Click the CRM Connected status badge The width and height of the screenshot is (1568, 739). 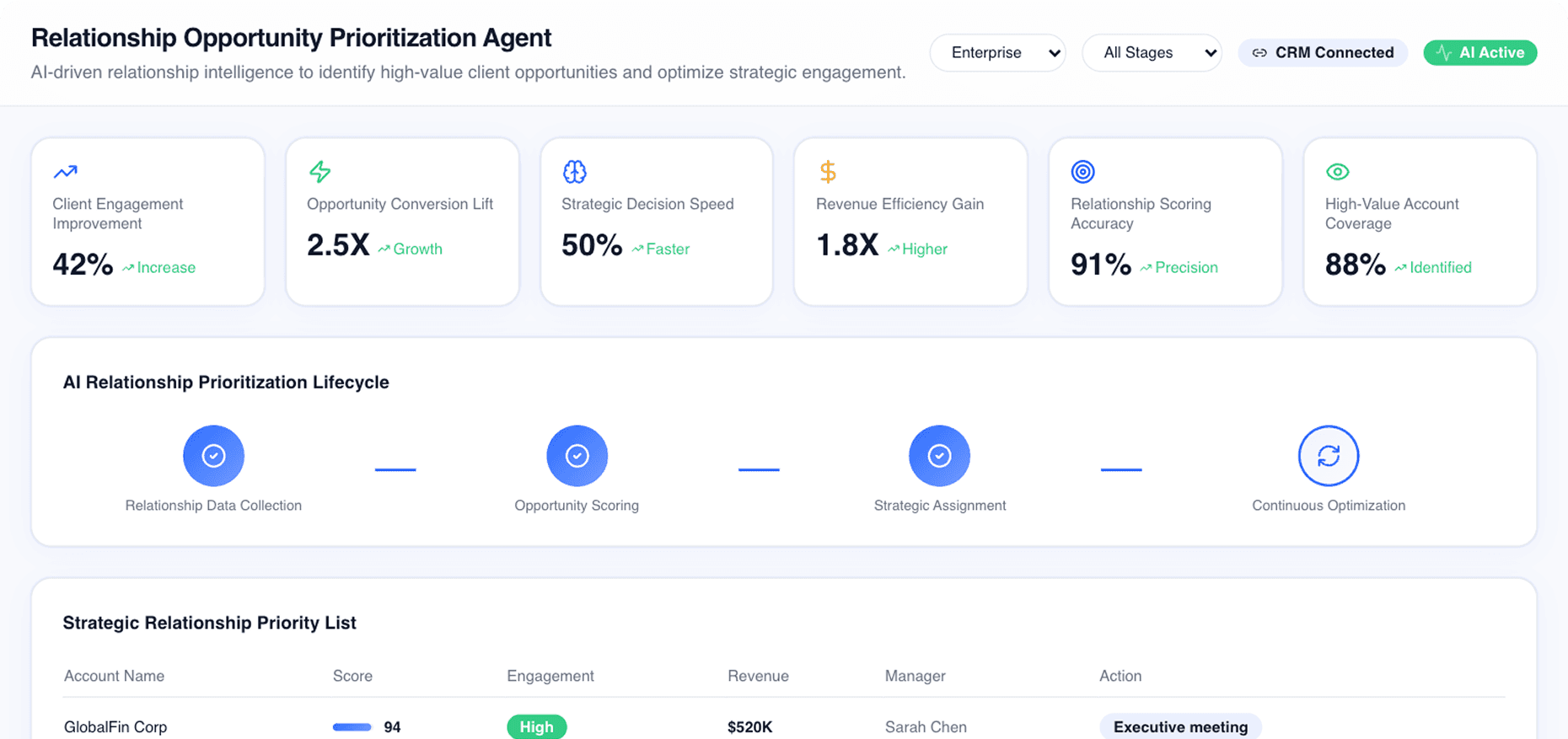tap(1323, 52)
